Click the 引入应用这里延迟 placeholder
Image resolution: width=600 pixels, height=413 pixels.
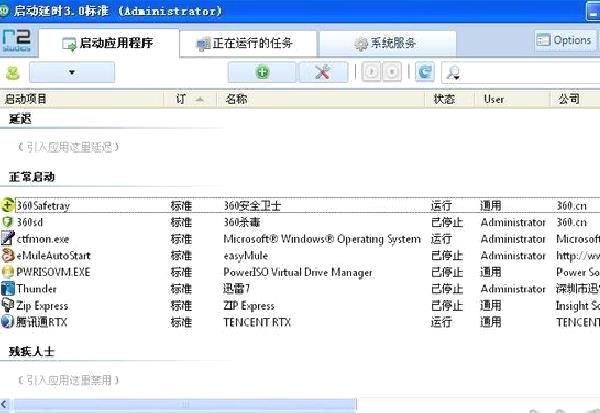click(x=68, y=147)
